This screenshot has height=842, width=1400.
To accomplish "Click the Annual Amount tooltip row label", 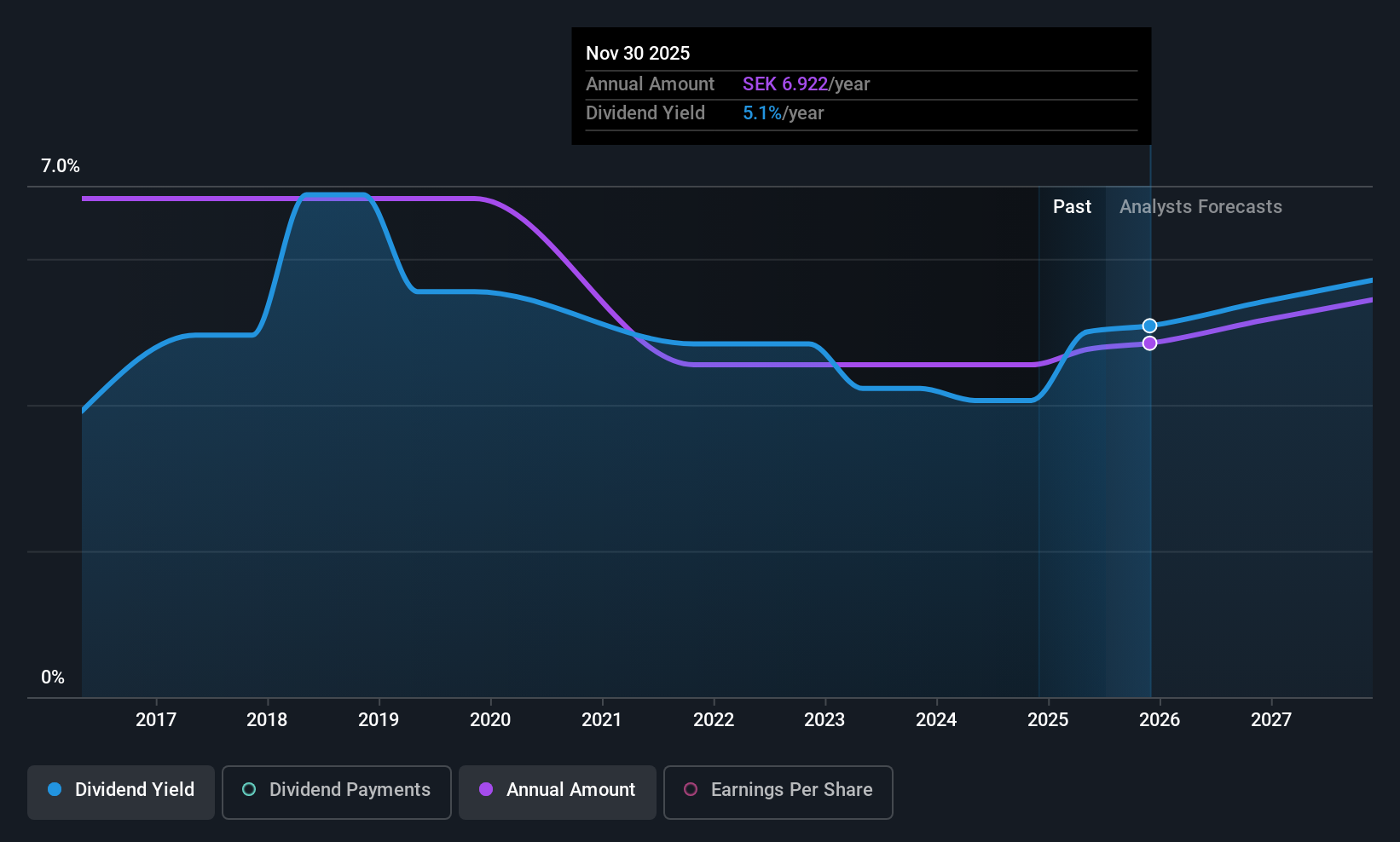I will pyautogui.click(x=650, y=84).
